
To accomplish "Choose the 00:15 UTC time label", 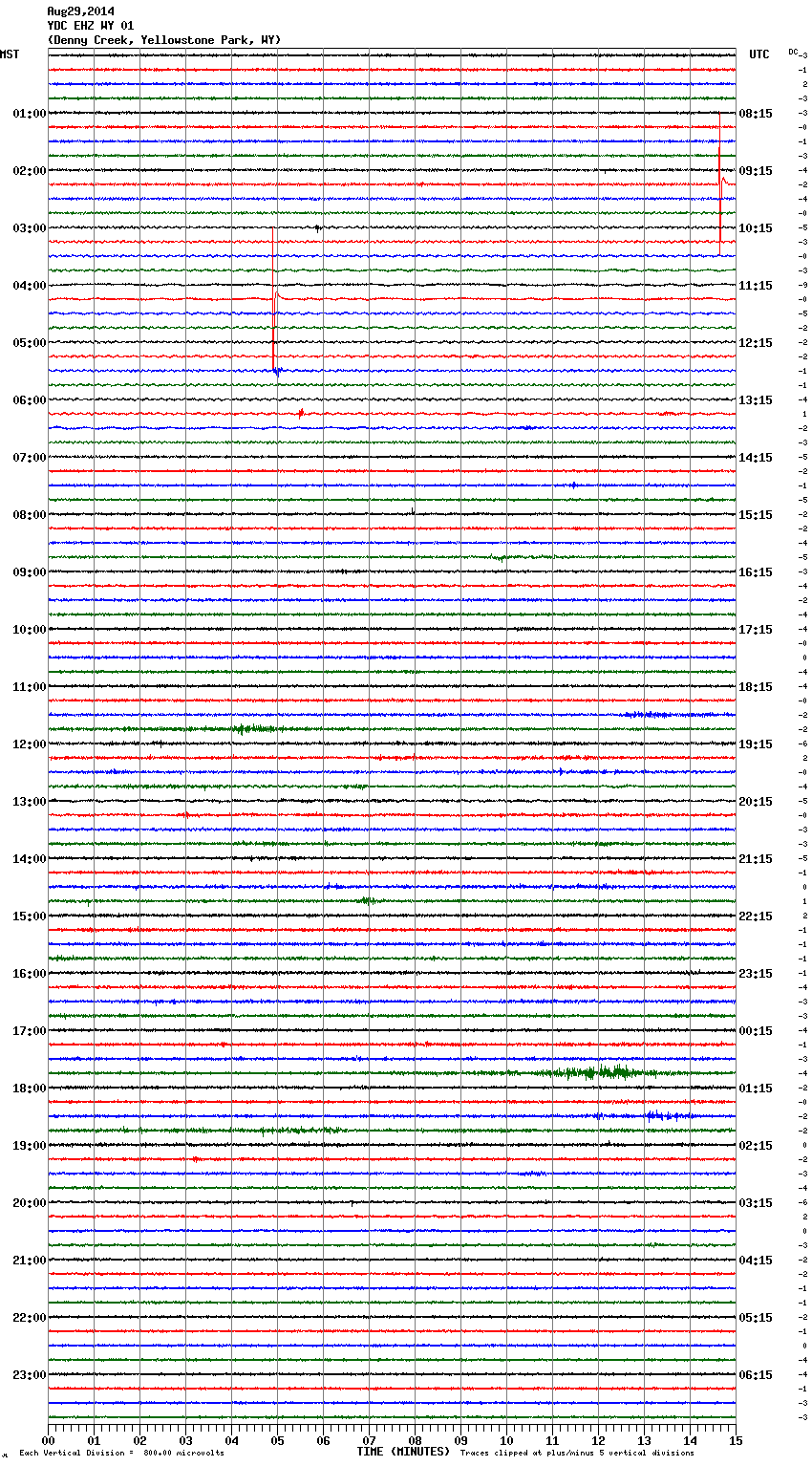I will [x=756, y=1031].
